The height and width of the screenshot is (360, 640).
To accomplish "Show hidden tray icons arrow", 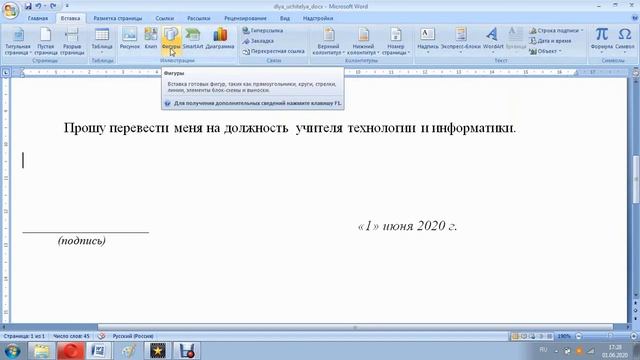I will 556,351.
